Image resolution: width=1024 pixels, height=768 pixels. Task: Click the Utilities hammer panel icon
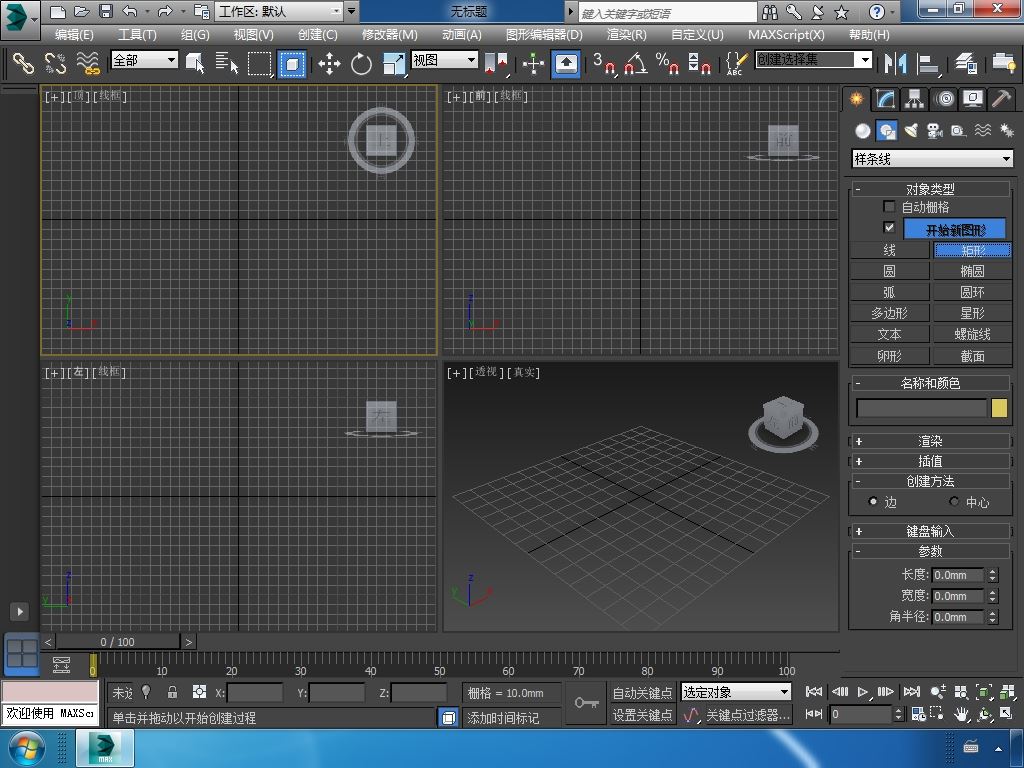(1001, 99)
